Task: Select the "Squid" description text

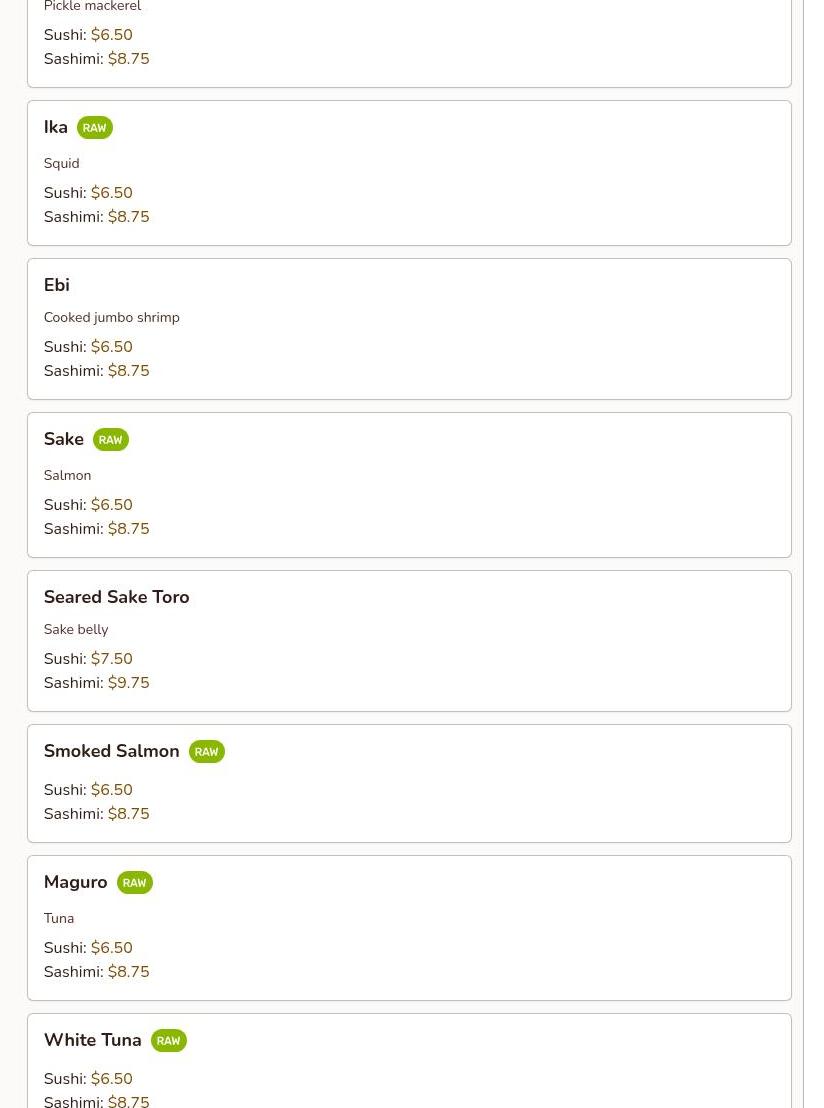Action: pos(61,164)
